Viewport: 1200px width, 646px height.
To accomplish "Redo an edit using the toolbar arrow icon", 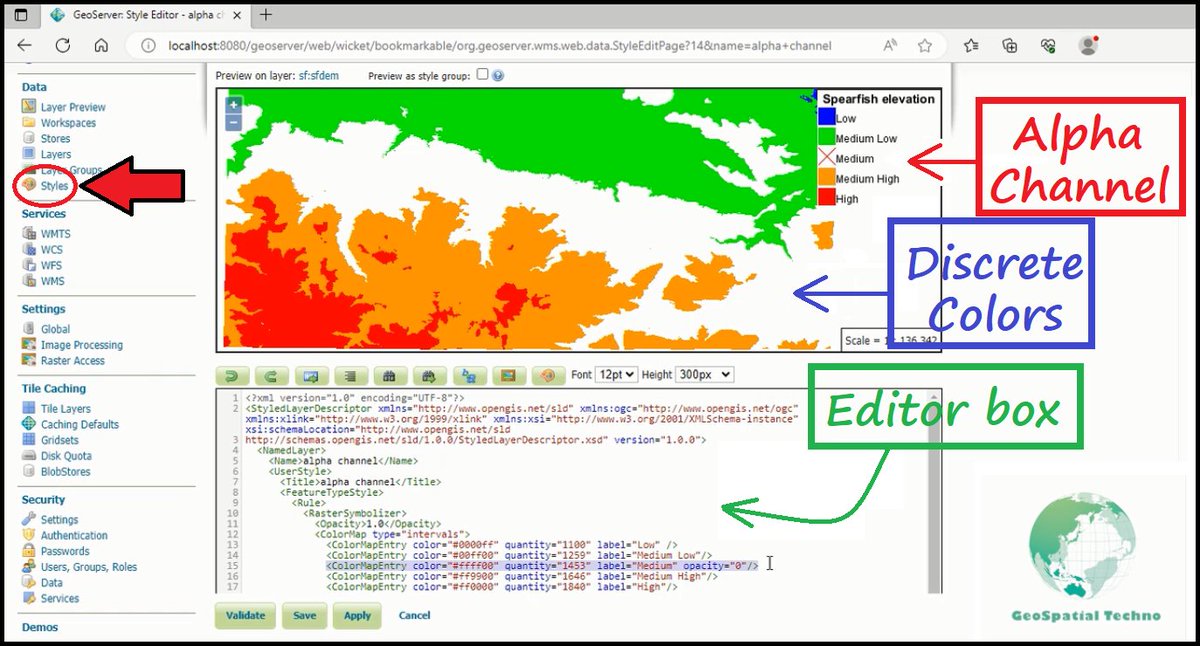I will pyautogui.click(x=270, y=375).
